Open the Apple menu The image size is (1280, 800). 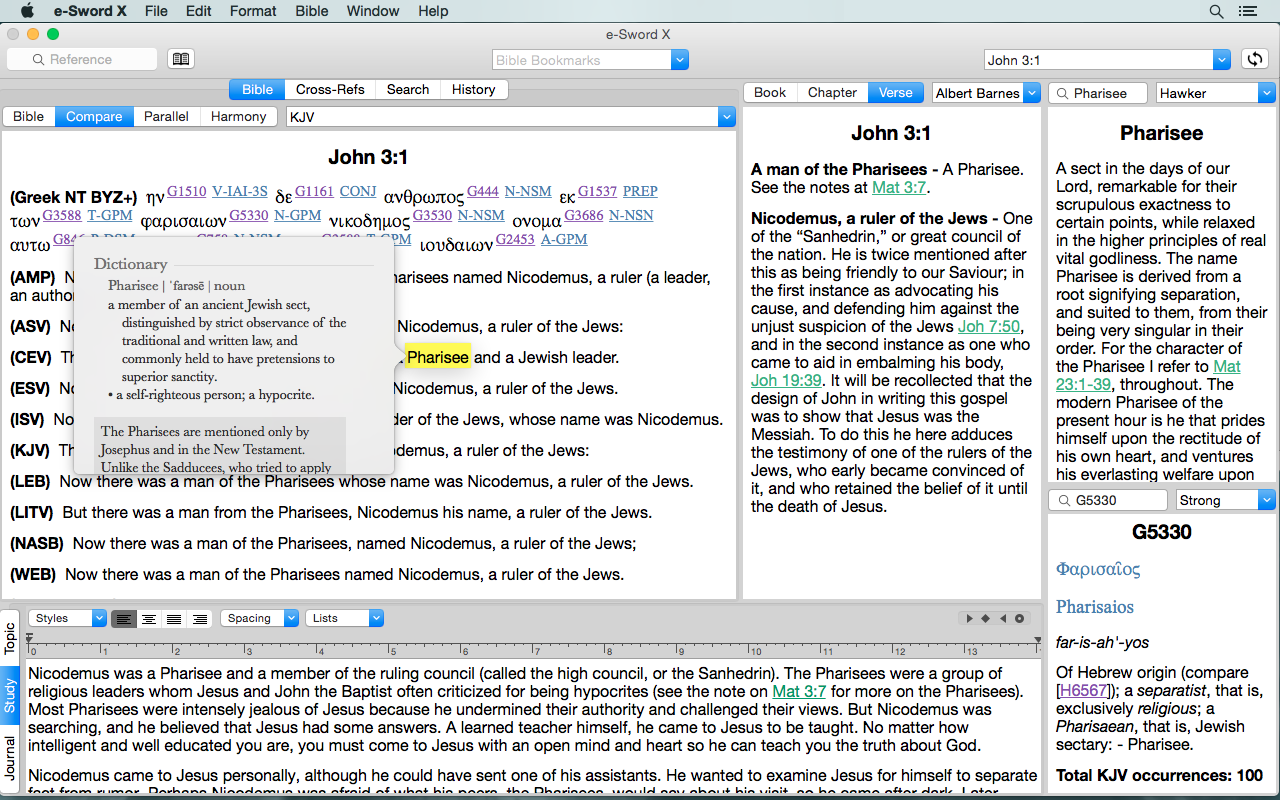[x=27, y=11]
